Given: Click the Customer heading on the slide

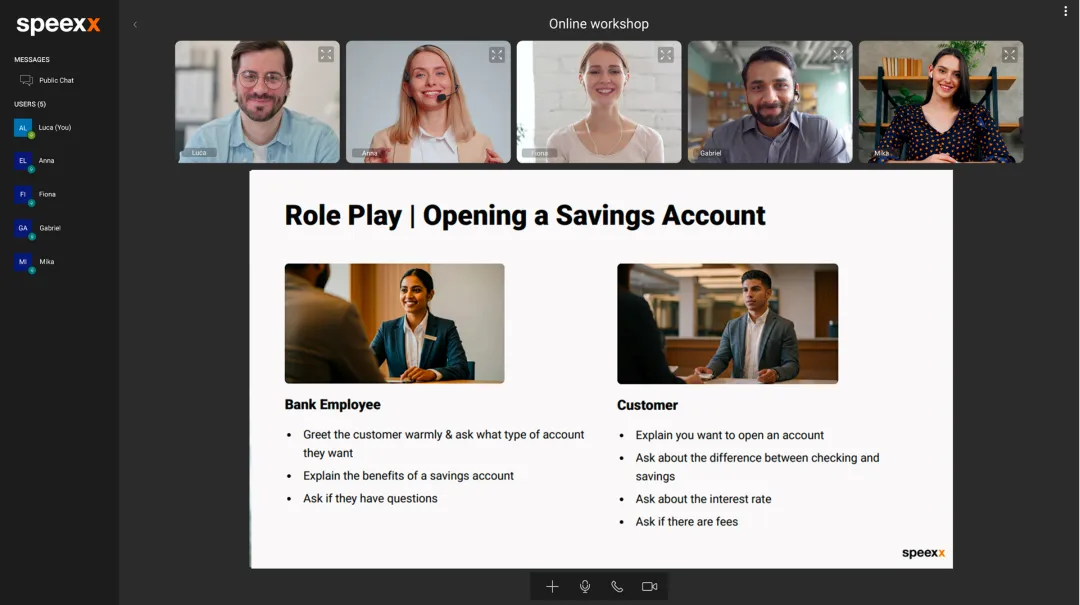Looking at the screenshot, I should [x=647, y=405].
